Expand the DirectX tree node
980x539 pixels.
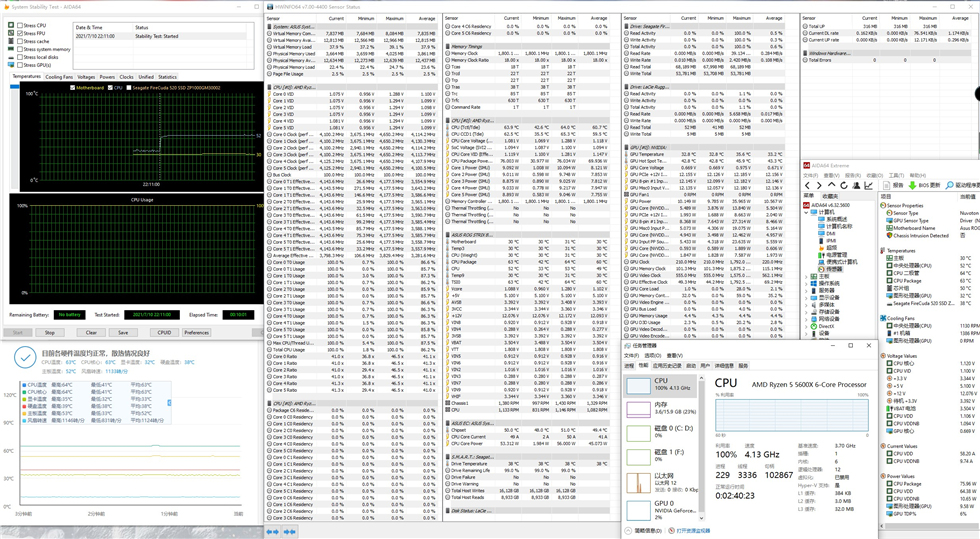pos(806,326)
